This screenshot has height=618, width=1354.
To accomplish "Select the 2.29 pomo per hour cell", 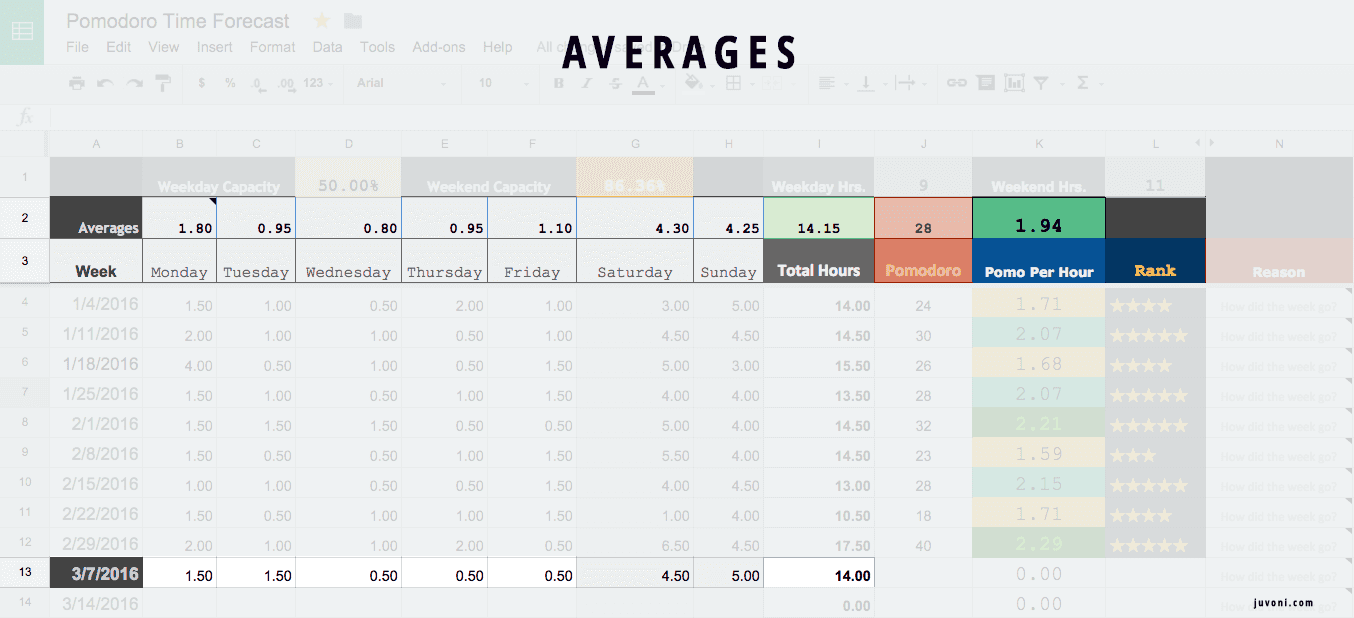I will pos(1039,545).
